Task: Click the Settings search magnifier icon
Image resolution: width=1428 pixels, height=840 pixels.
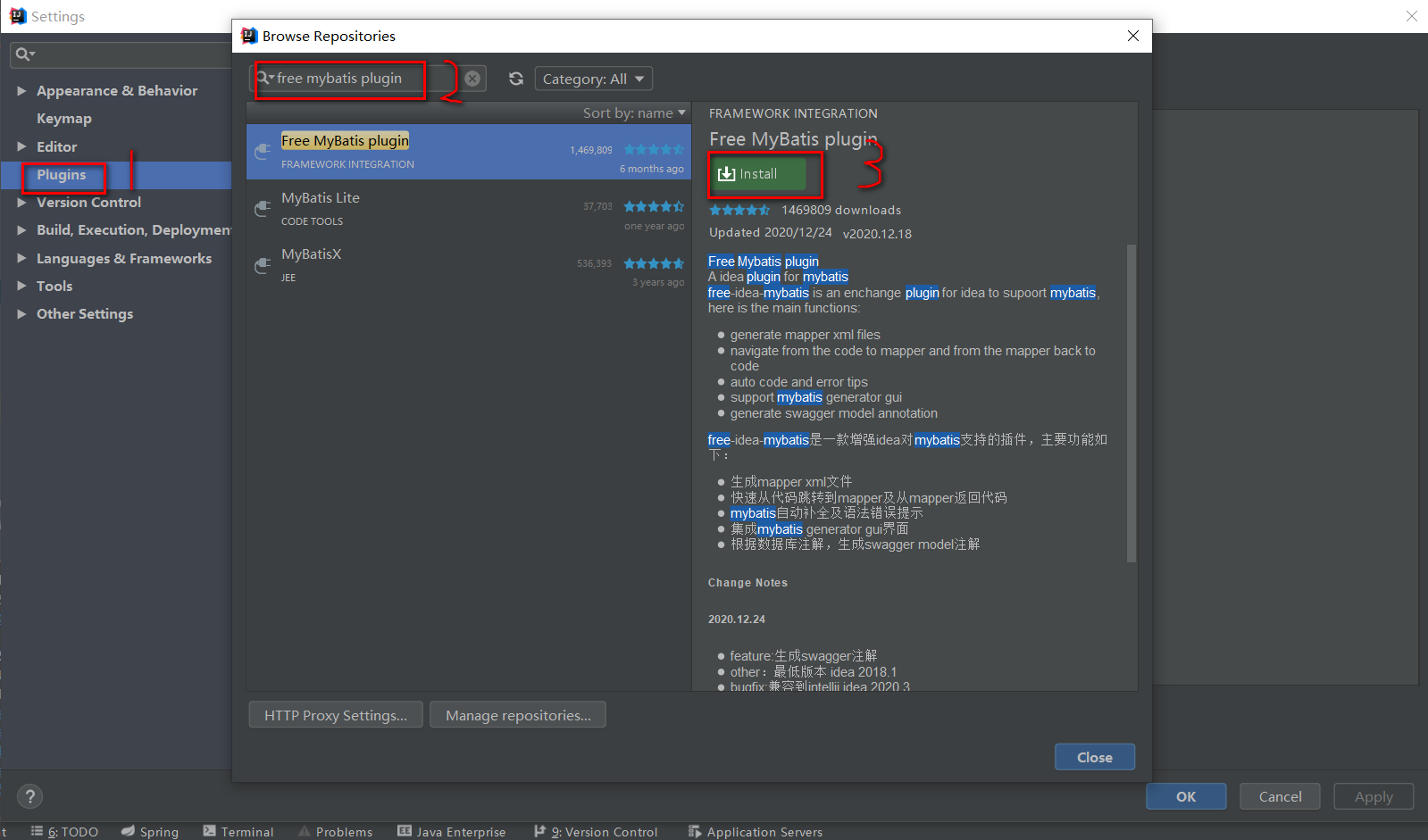Action: (x=25, y=54)
